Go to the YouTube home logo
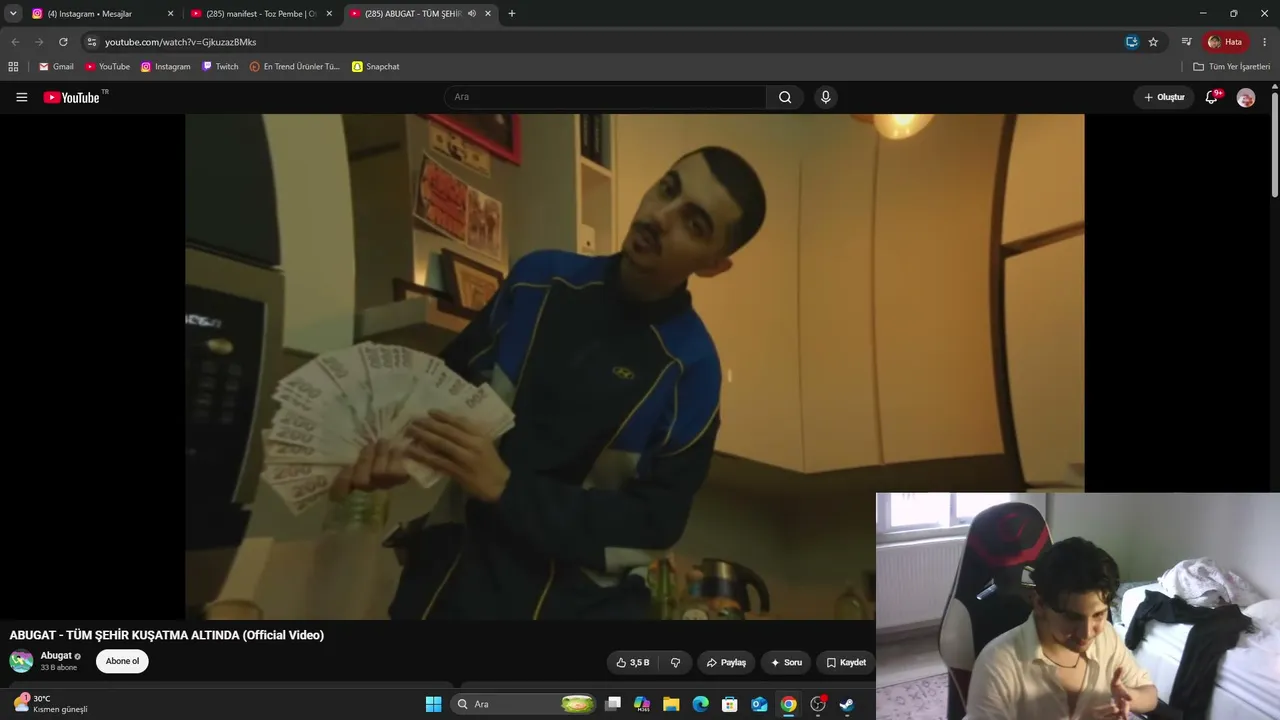1280x720 pixels. [72, 97]
